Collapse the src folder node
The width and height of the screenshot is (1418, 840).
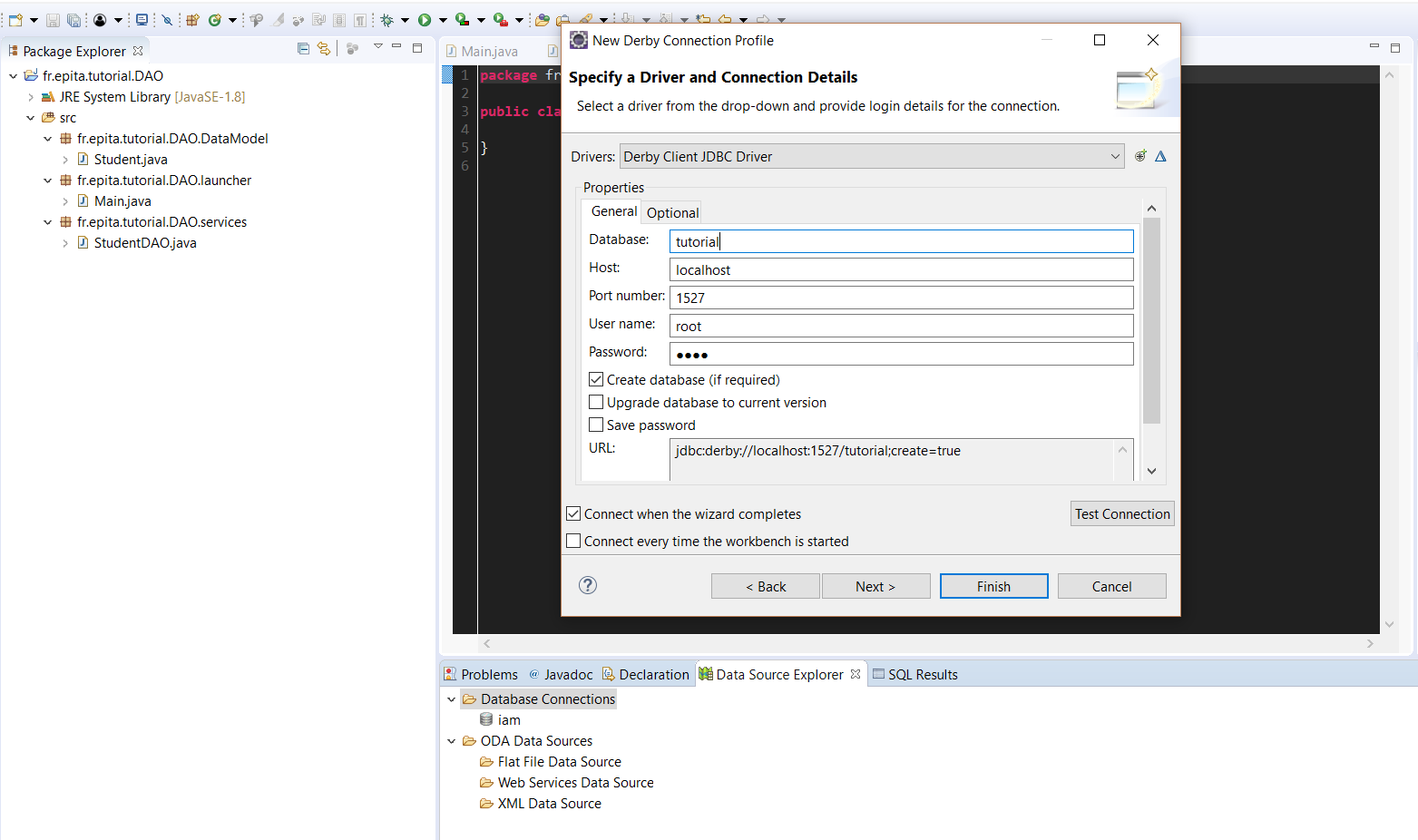click(31, 118)
